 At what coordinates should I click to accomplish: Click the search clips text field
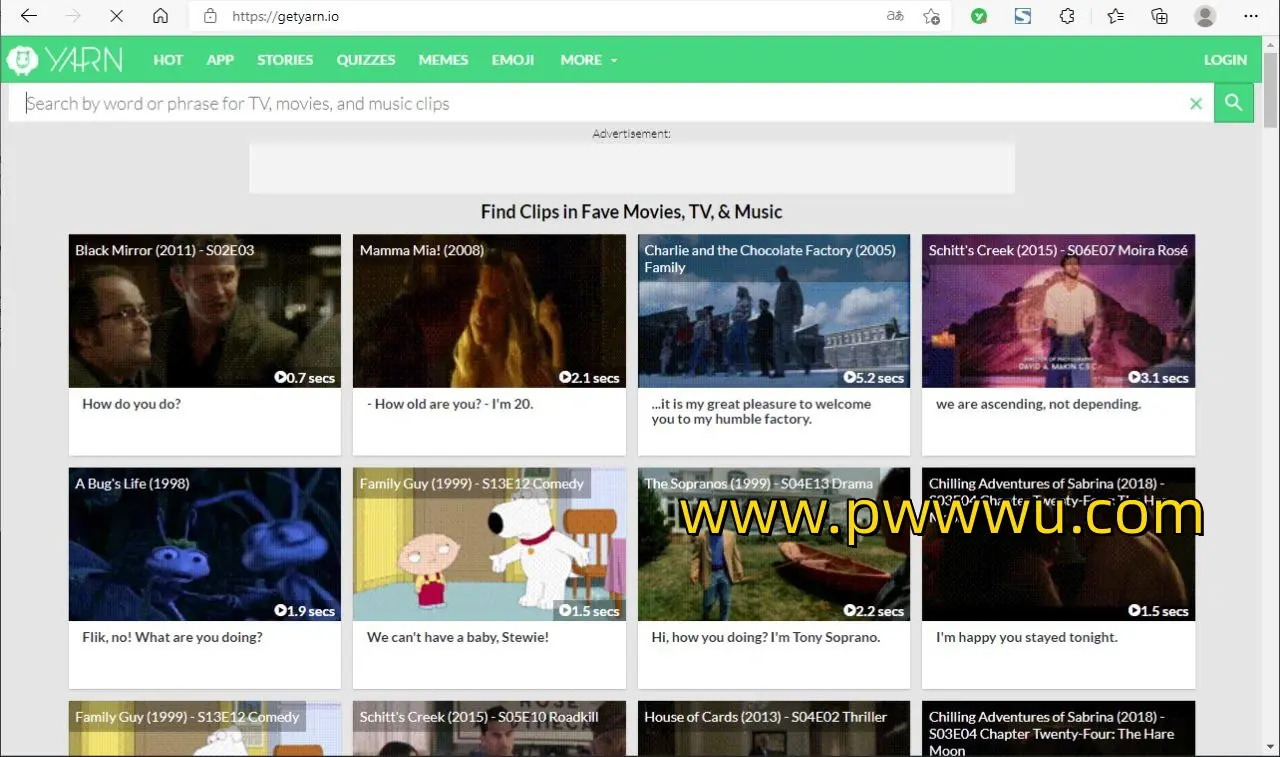pos(600,104)
